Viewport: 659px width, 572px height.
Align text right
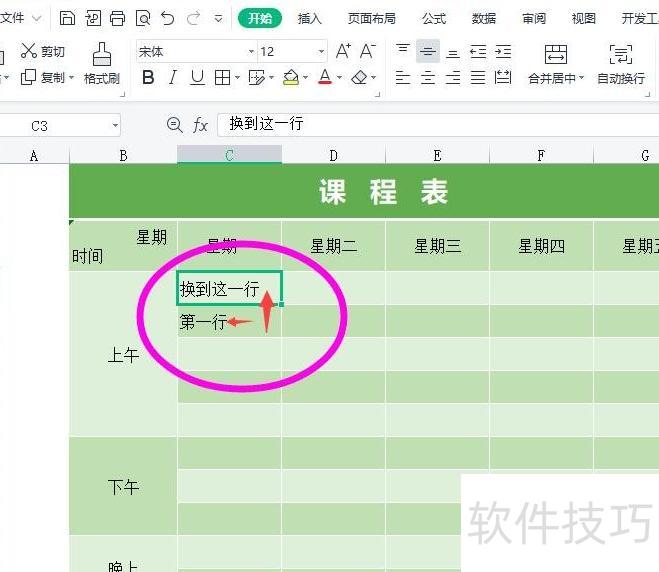(x=453, y=77)
